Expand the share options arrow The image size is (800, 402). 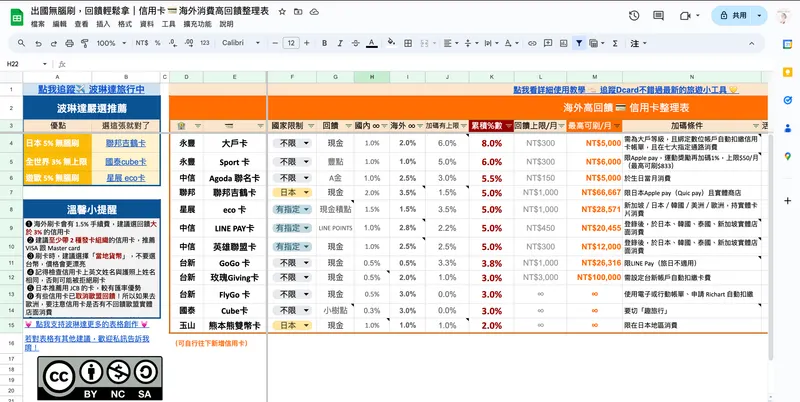[759, 16]
